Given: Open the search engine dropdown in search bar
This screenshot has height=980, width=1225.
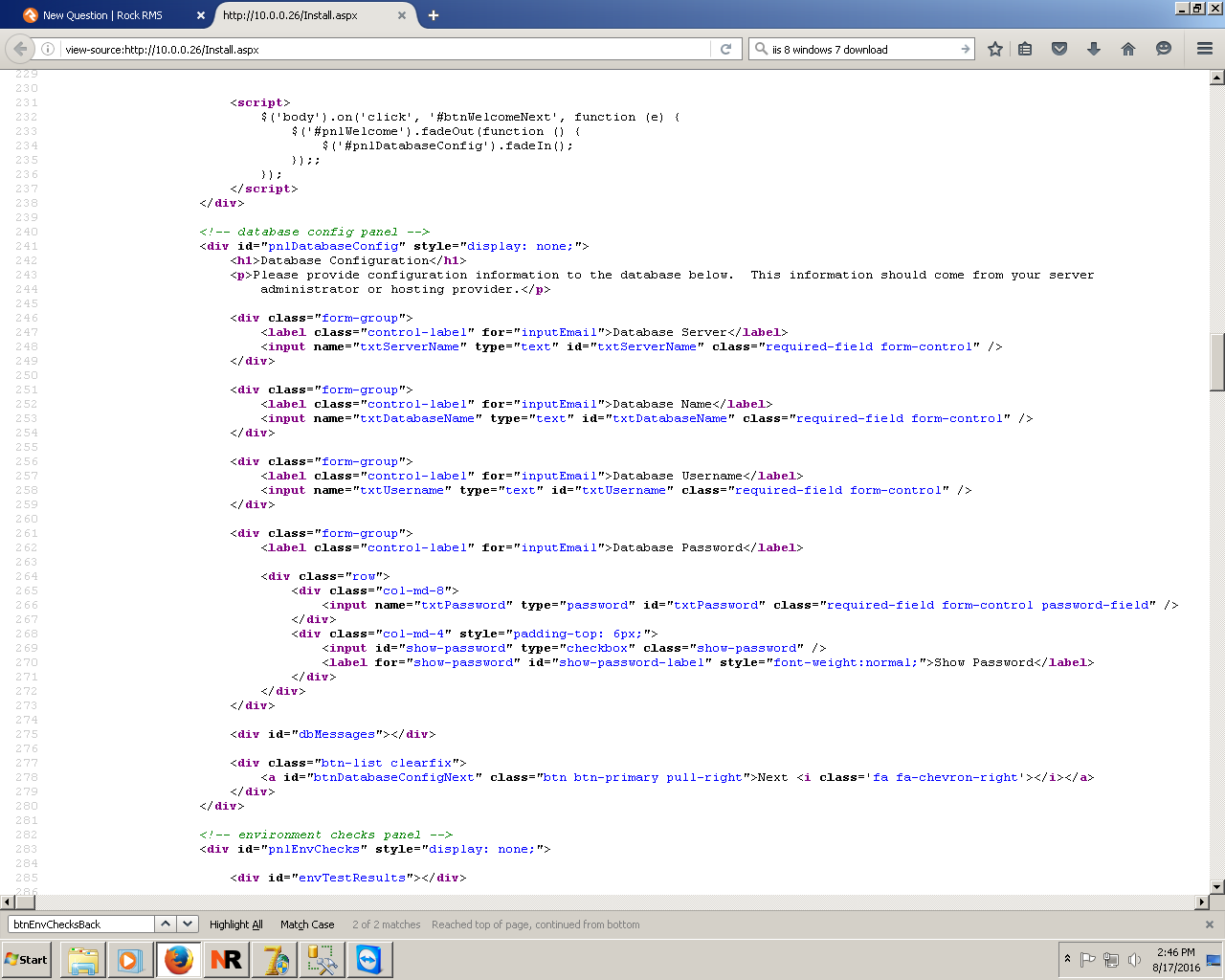Looking at the screenshot, I should coord(761,48).
